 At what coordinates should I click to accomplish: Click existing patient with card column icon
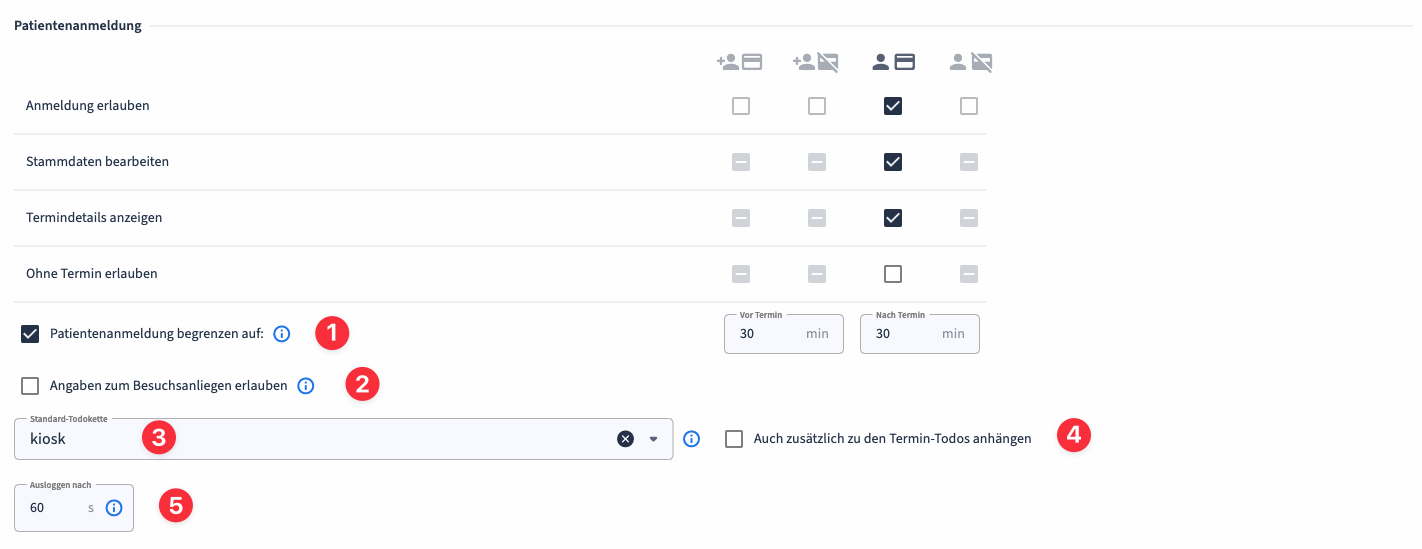[893, 62]
